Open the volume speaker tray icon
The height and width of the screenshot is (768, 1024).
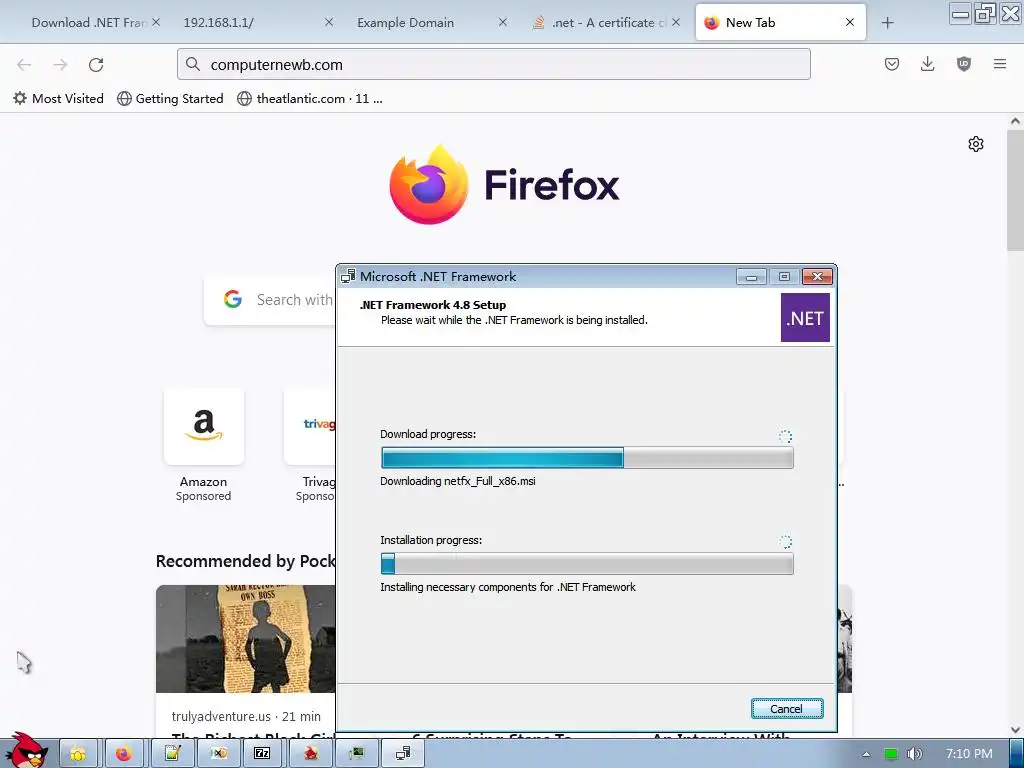(915, 754)
